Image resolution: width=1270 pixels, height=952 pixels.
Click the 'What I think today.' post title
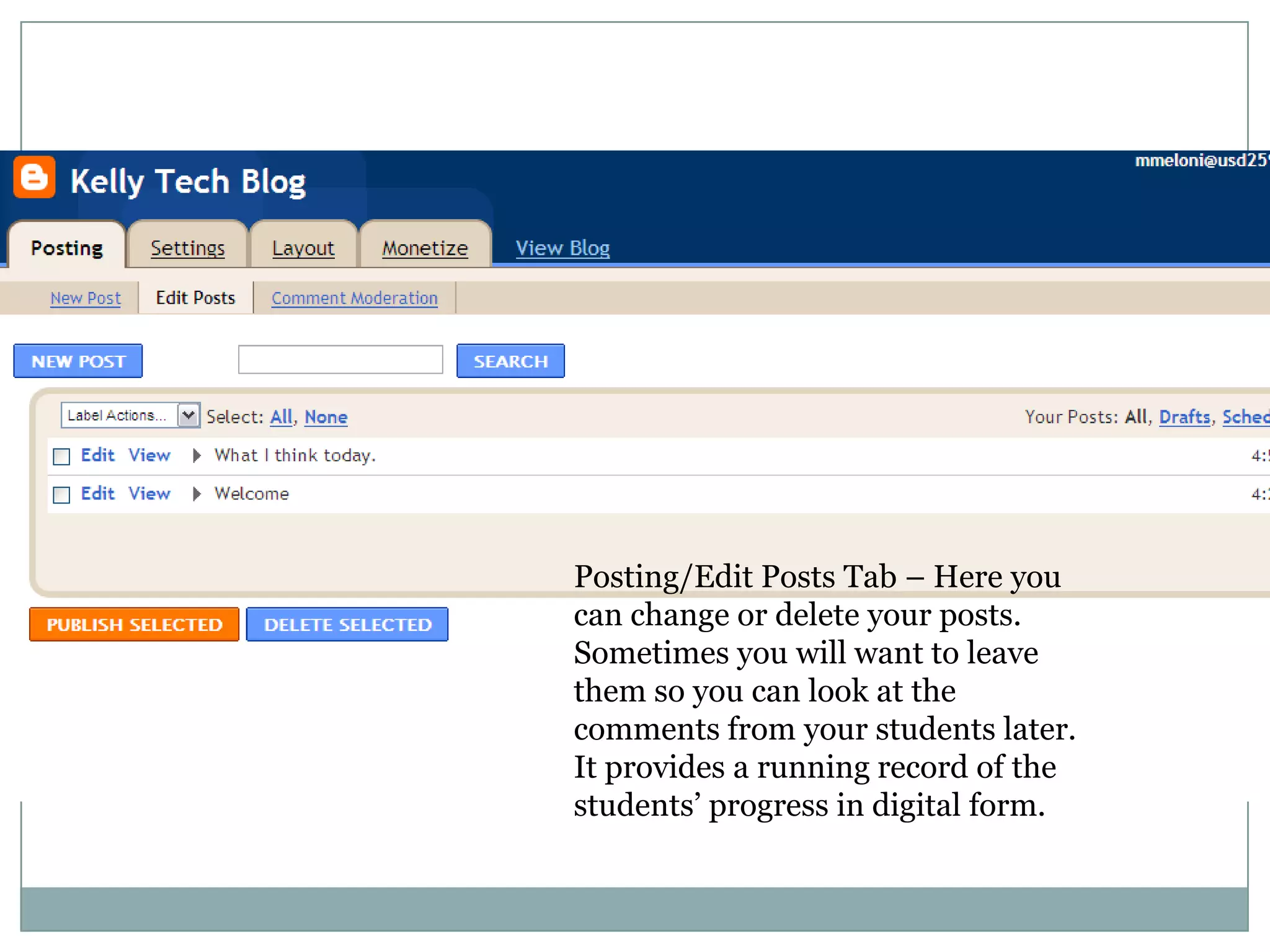(x=295, y=456)
